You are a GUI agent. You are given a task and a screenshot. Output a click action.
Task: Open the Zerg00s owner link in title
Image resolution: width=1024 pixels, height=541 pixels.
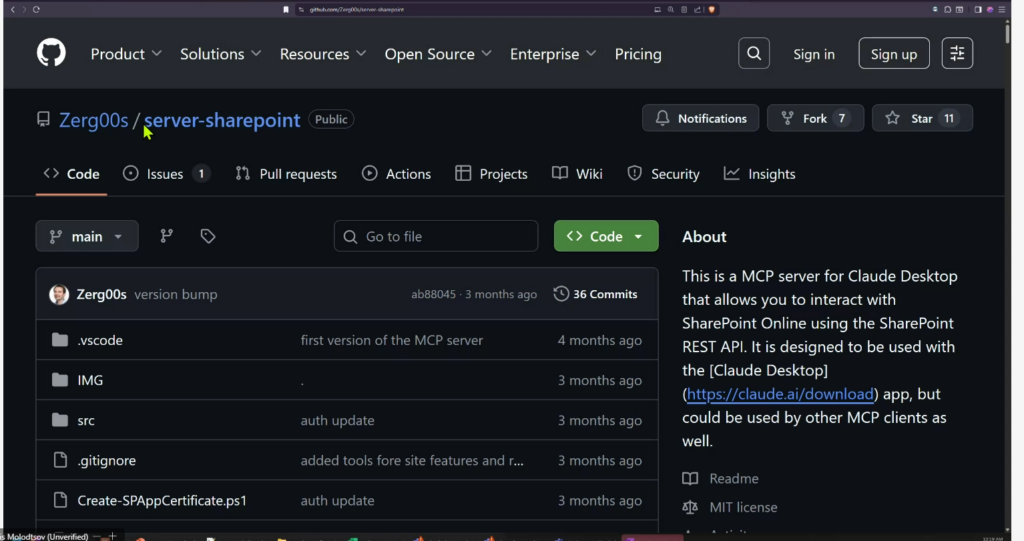pos(93,120)
